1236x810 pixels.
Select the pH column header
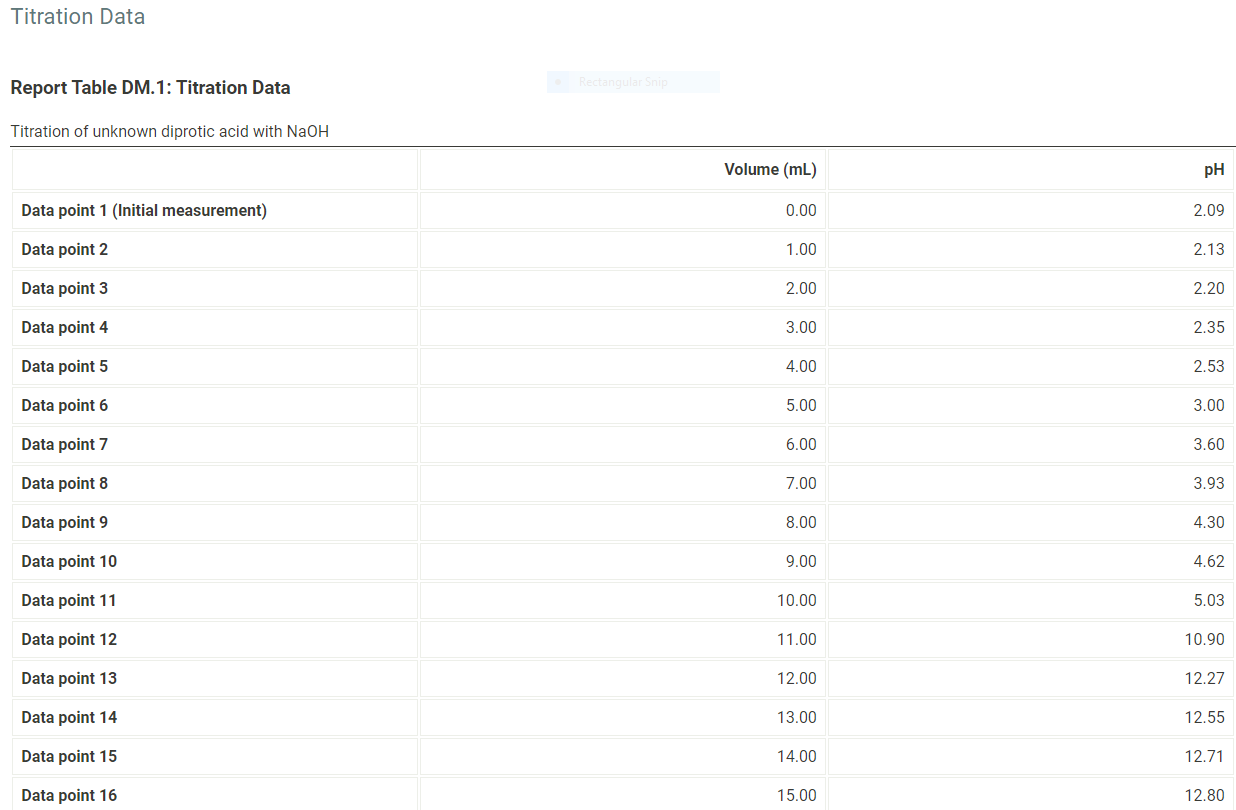point(1214,169)
